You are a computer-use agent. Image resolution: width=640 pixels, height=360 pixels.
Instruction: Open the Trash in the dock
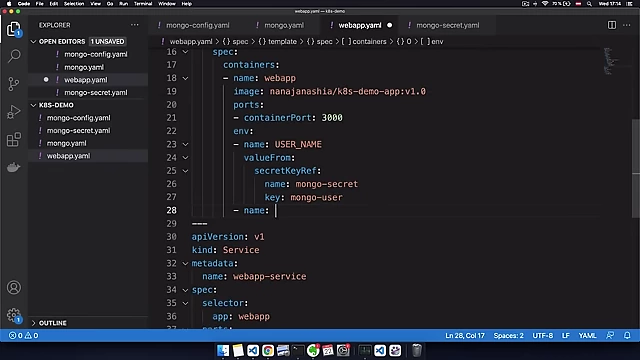[x=416, y=350]
